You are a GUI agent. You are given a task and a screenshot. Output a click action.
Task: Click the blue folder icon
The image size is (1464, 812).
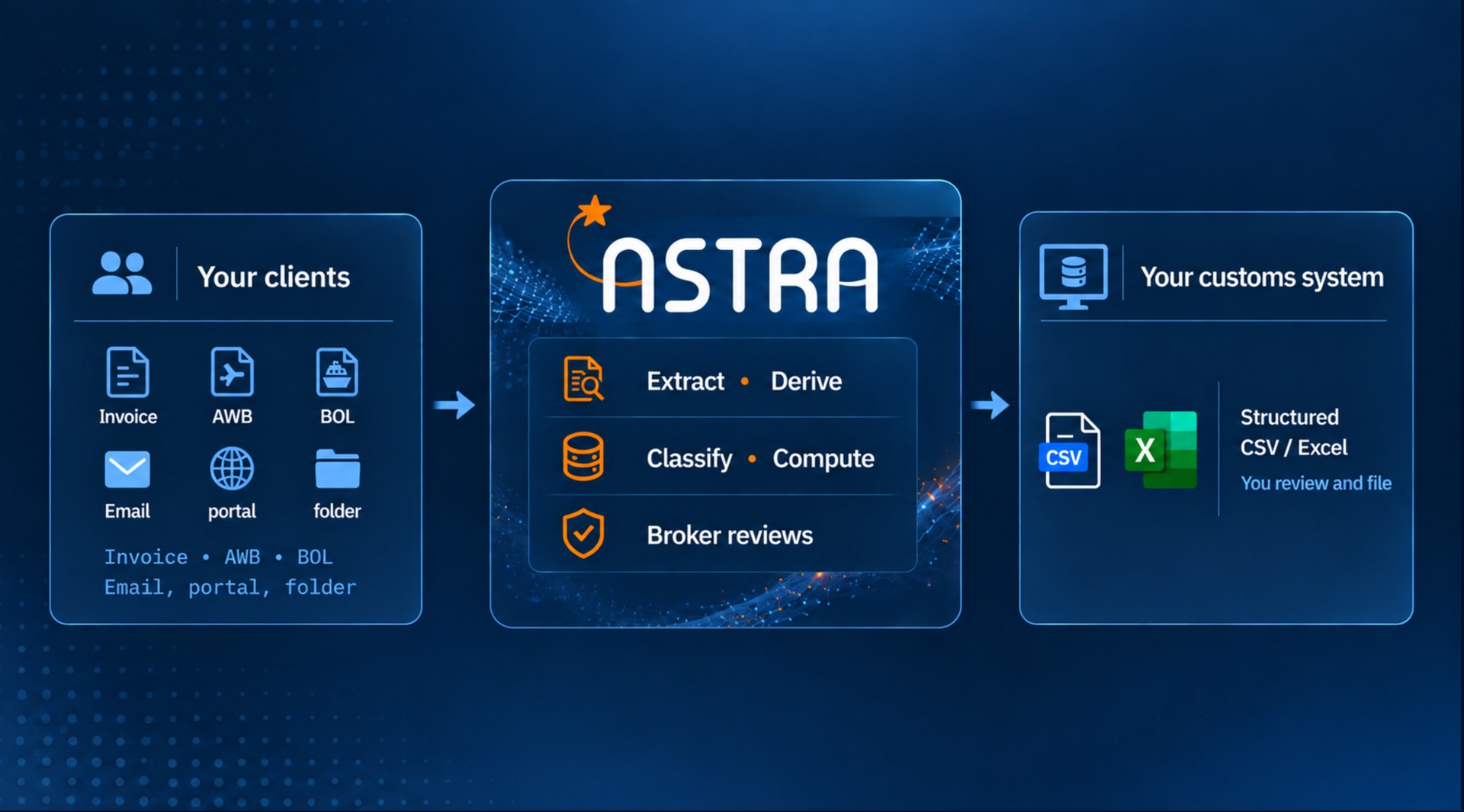pyautogui.click(x=337, y=468)
